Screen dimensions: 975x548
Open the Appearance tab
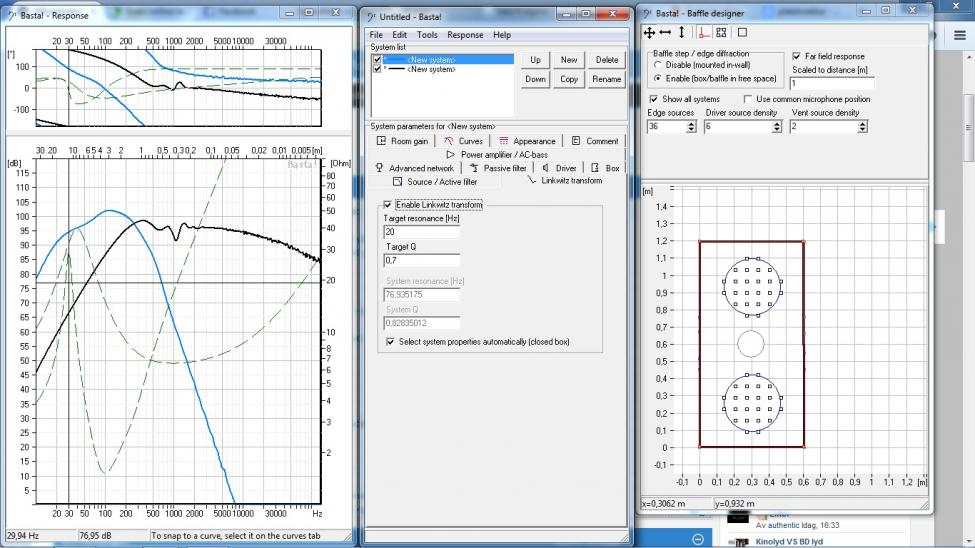[527, 141]
